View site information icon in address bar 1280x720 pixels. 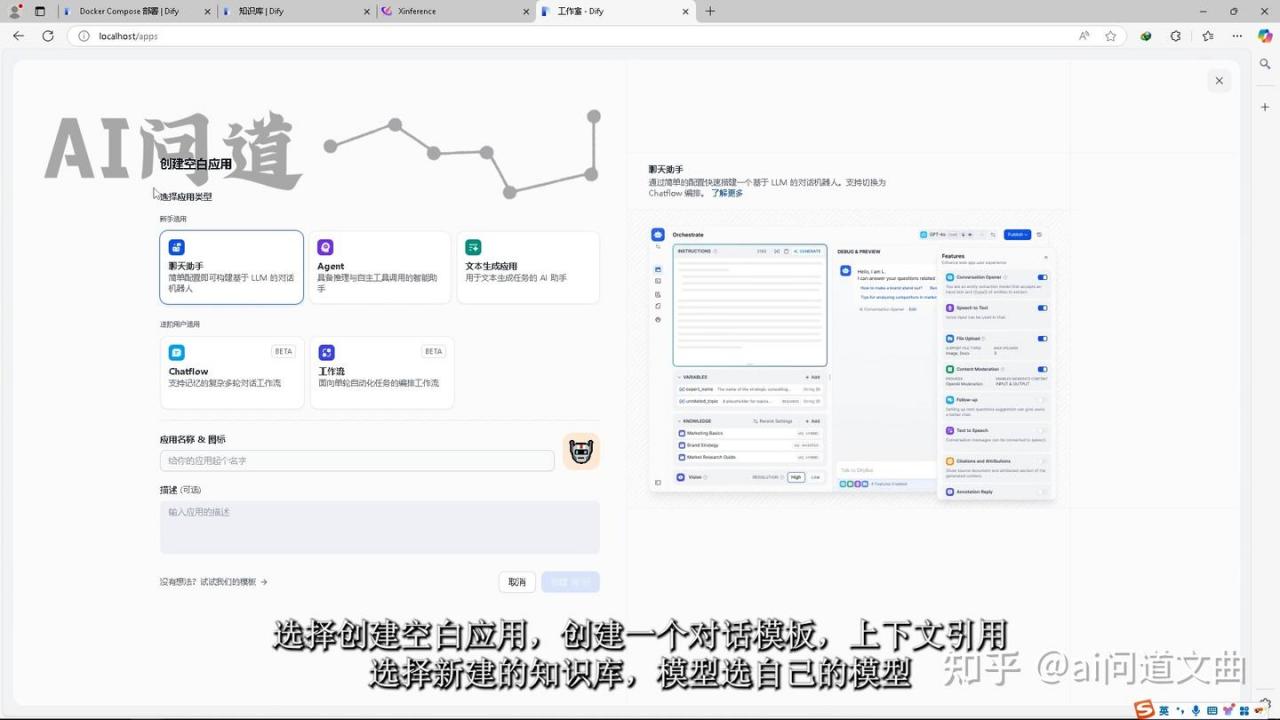point(84,36)
